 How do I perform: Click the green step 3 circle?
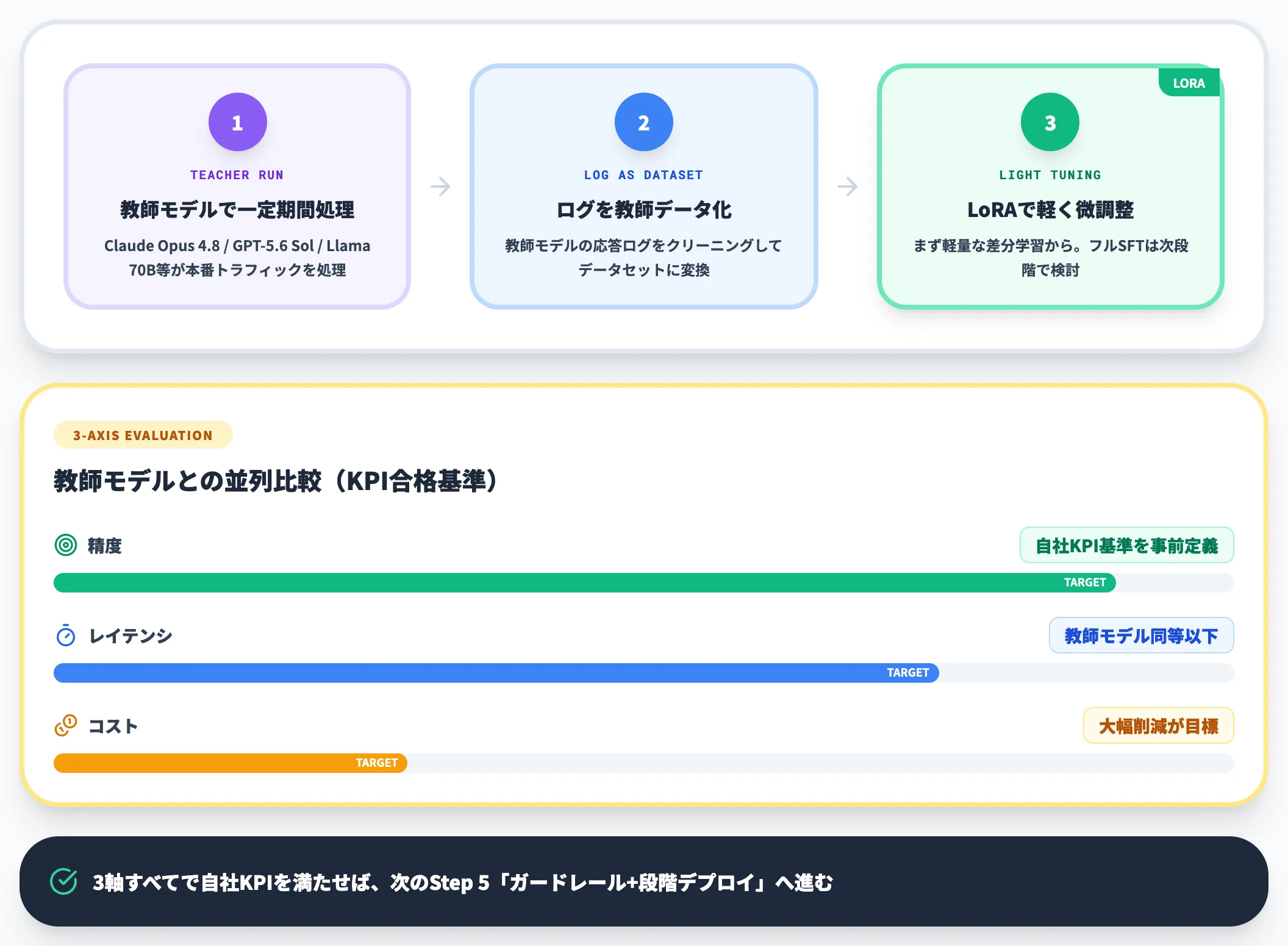coord(1050,122)
